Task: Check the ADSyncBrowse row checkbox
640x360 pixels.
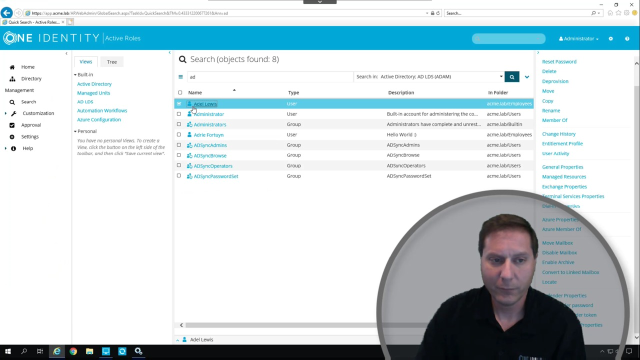Action: (179, 155)
